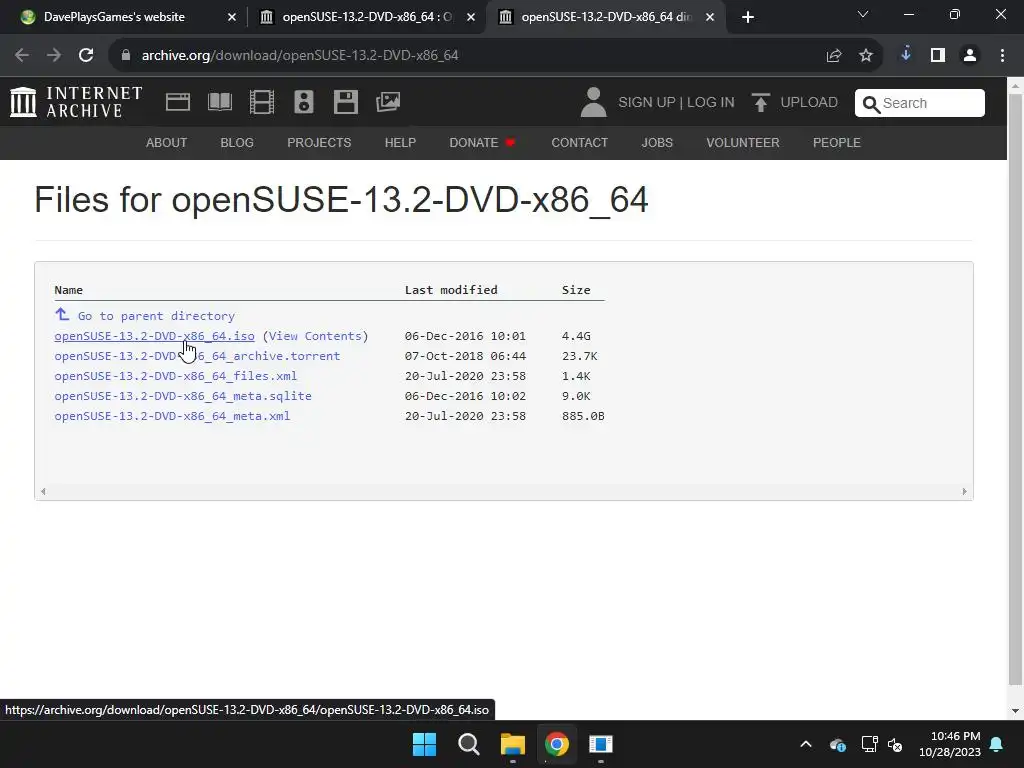Screen dimensions: 1024x768
Task: Click View Contents link
Action: (x=315, y=336)
